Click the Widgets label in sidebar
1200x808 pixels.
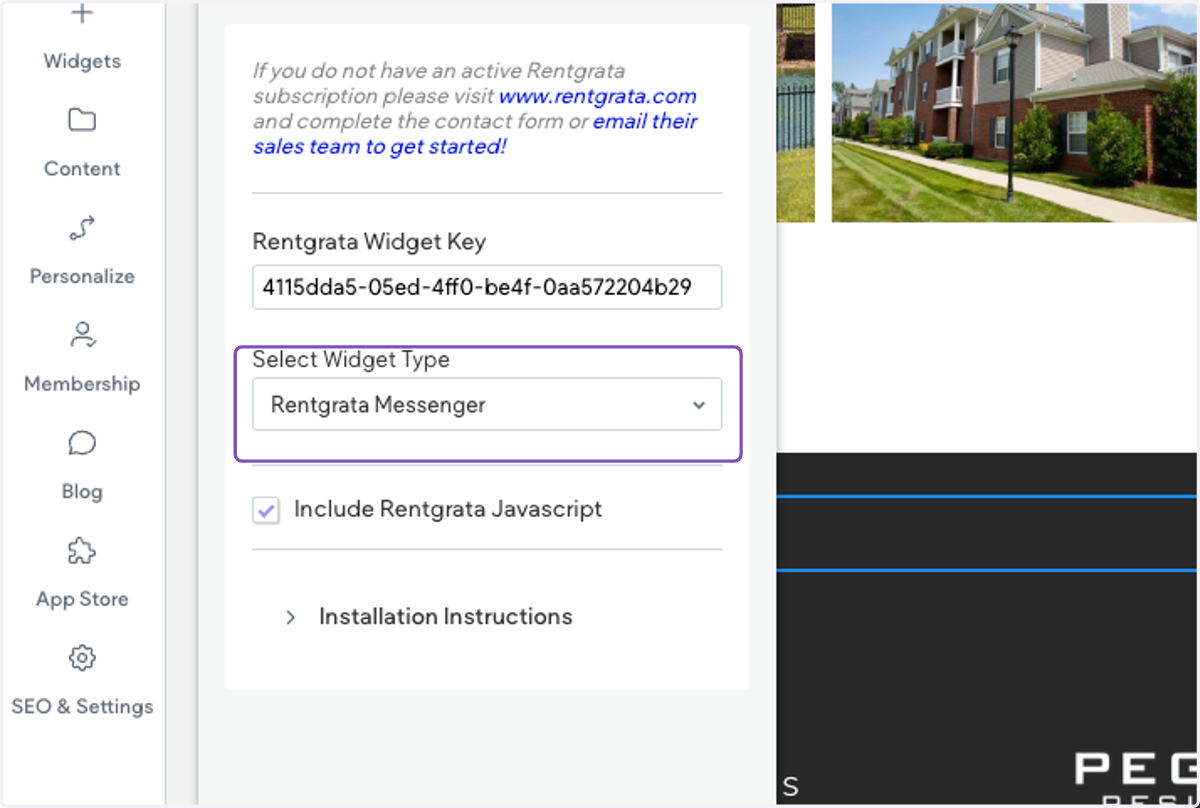point(82,61)
